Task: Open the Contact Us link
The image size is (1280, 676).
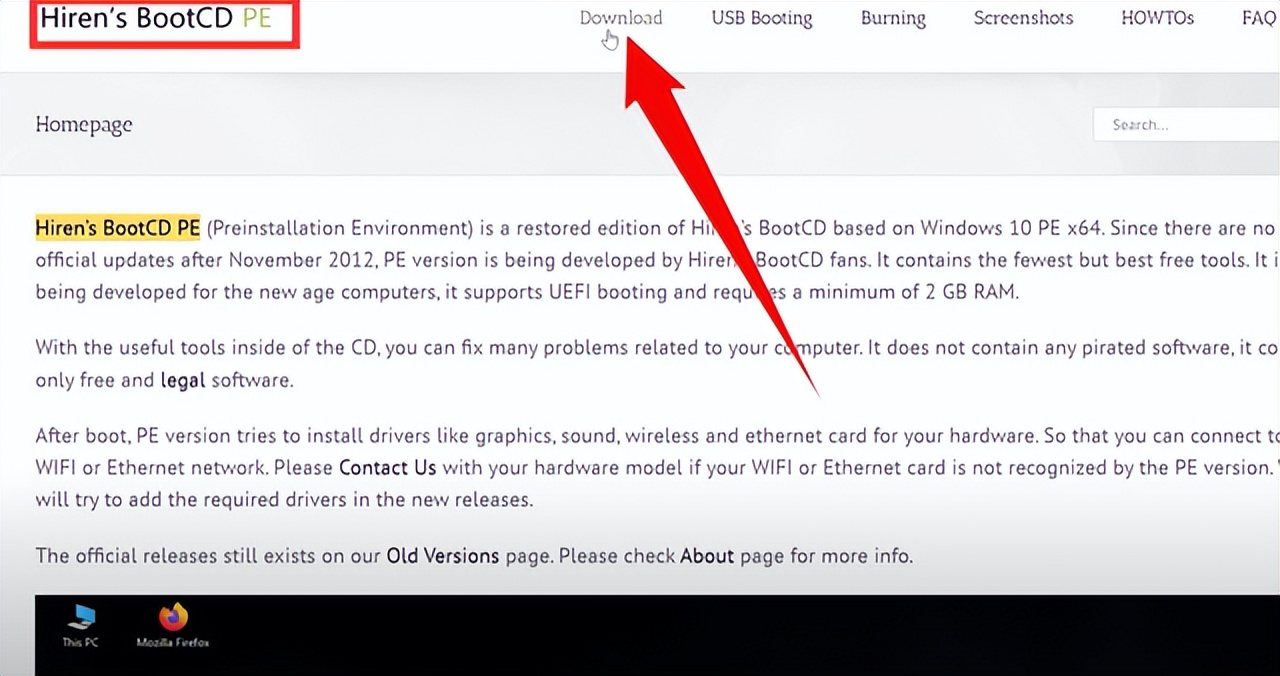Action: click(388, 467)
